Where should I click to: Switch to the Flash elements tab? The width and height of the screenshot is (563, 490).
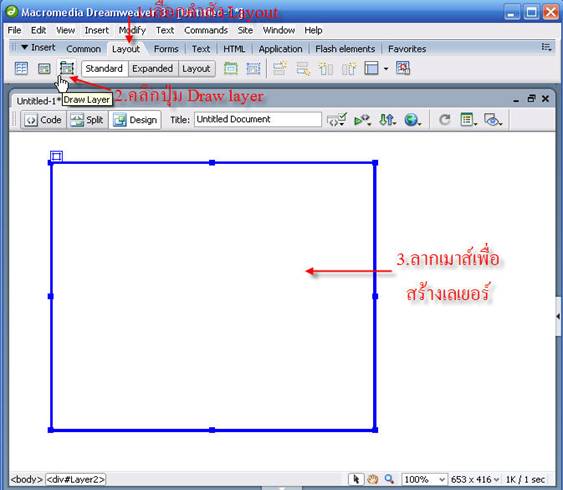tap(345, 49)
